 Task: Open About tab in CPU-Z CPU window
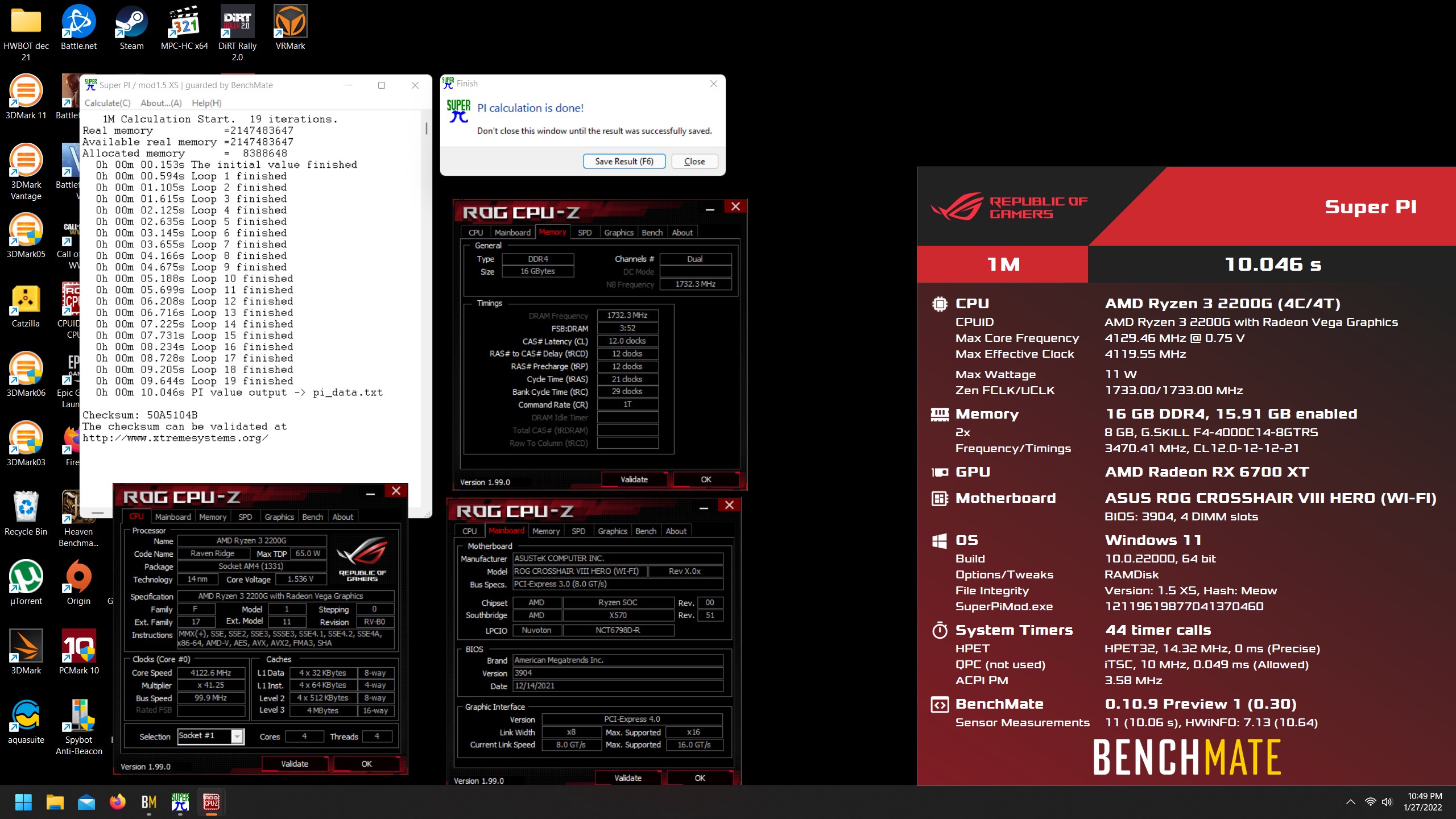pos(342,517)
